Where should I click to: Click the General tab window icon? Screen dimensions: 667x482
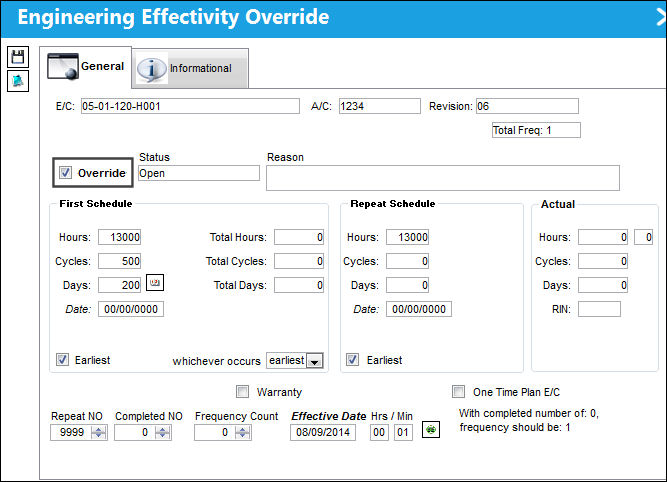[x=63, y=66]
